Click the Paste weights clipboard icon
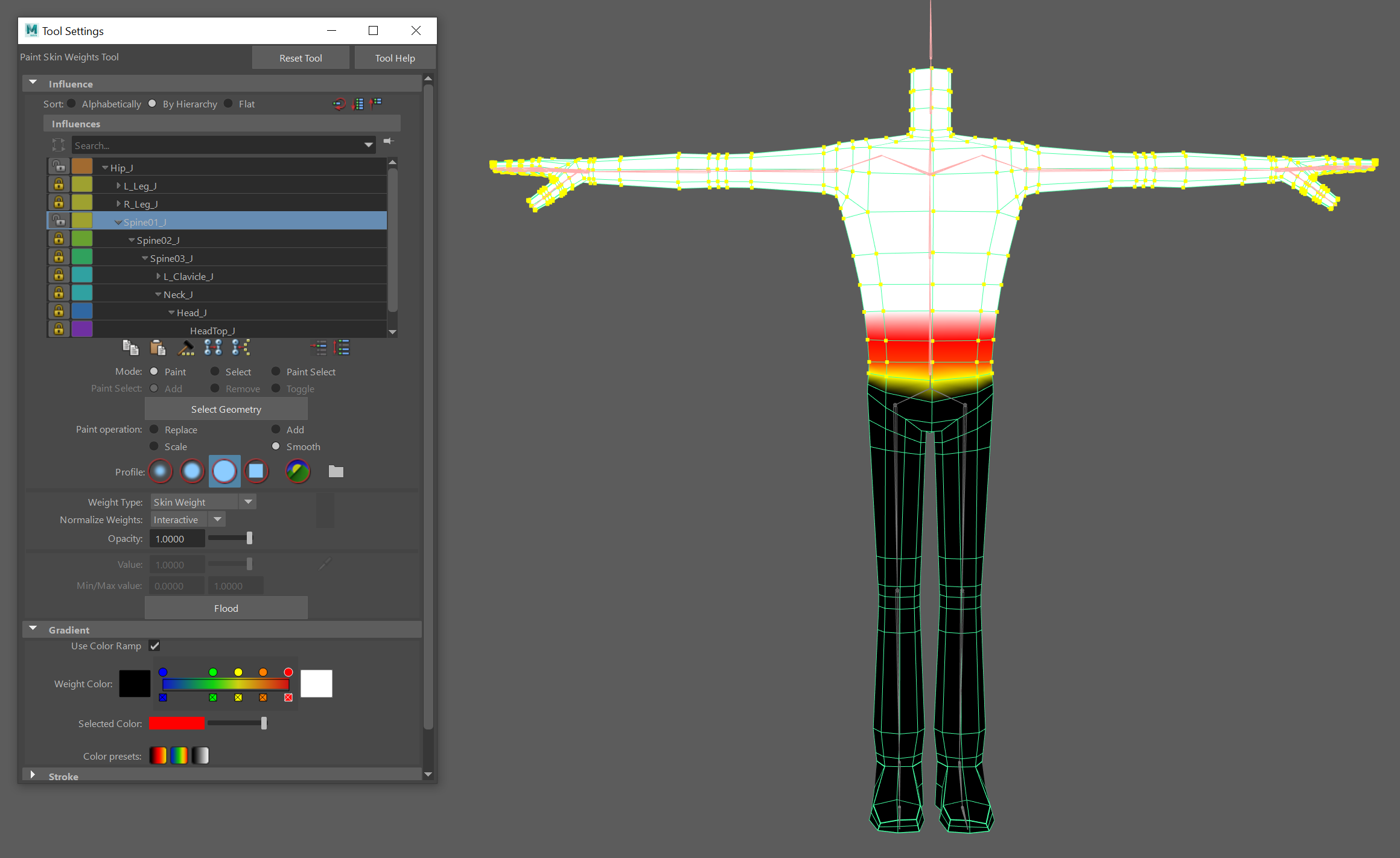The height and width of the screenshot is (858, 1400). 157,348
